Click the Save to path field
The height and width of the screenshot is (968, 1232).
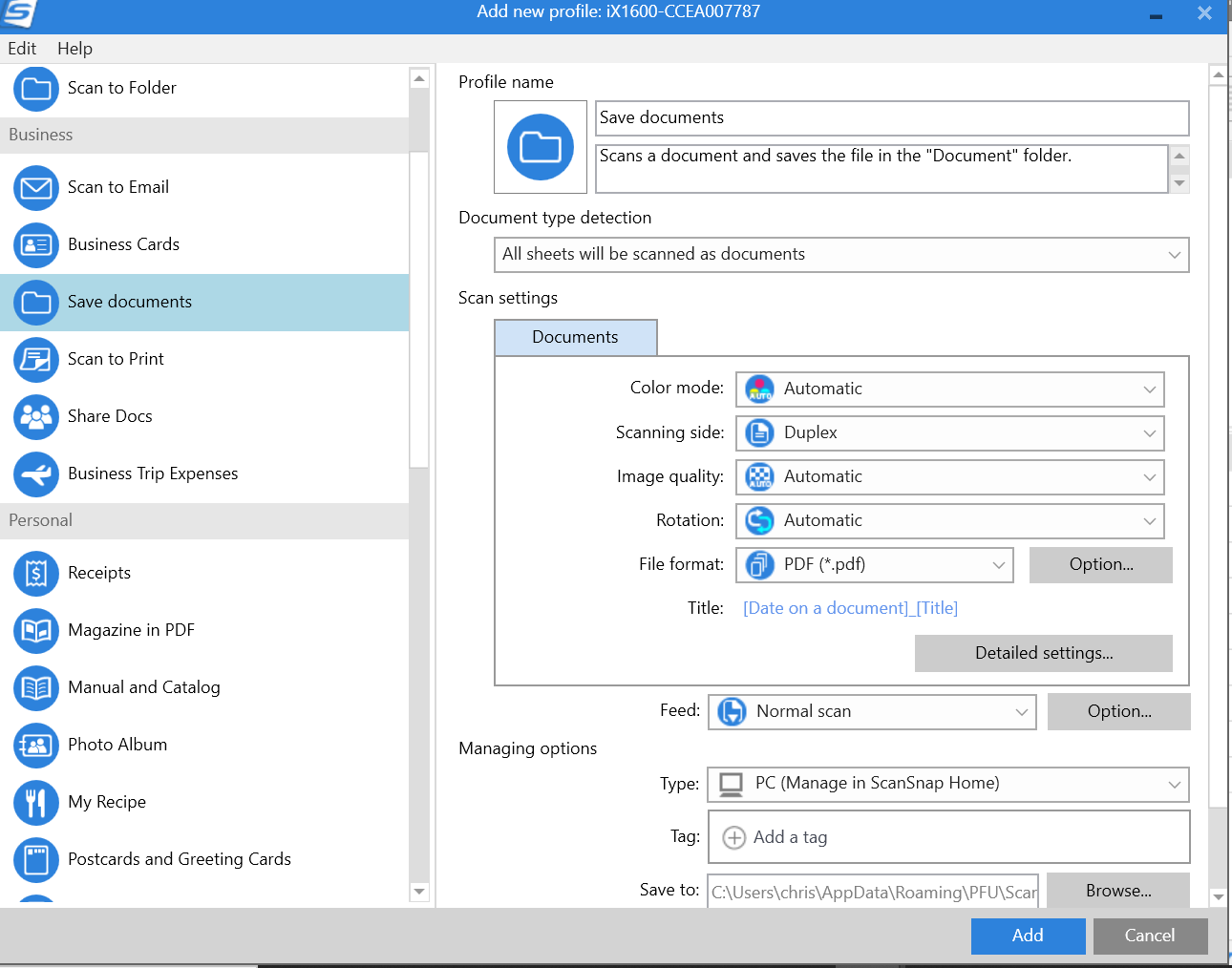[873, 891]
